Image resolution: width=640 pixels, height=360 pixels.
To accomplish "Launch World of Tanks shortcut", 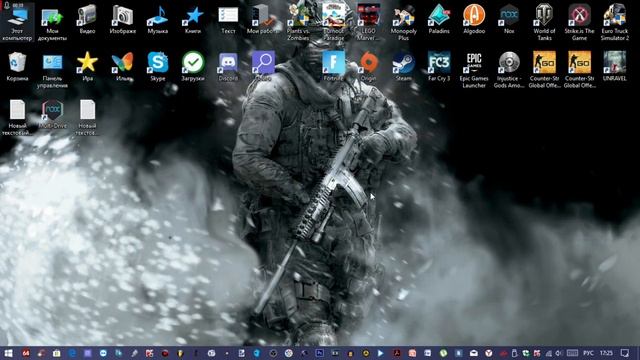I will click(544, 22).
